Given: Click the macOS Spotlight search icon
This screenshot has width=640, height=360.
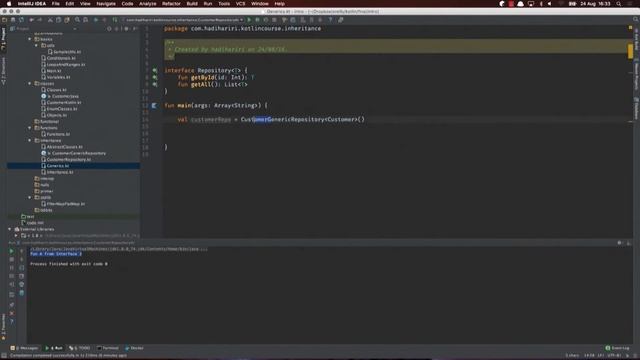Looking at the screenshot, I should click(x=619, y=4).
